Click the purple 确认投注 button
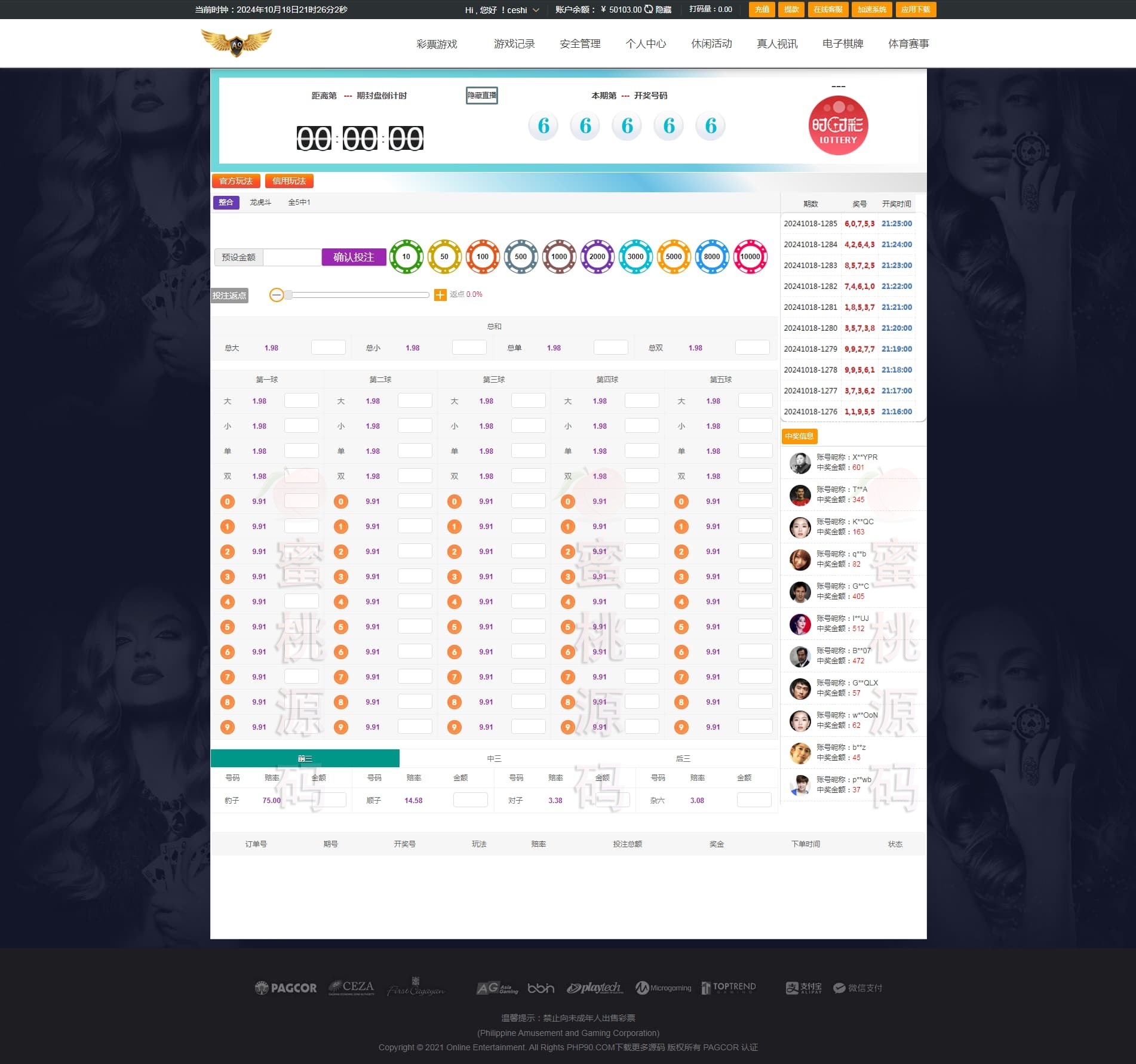 click(354, 257)
